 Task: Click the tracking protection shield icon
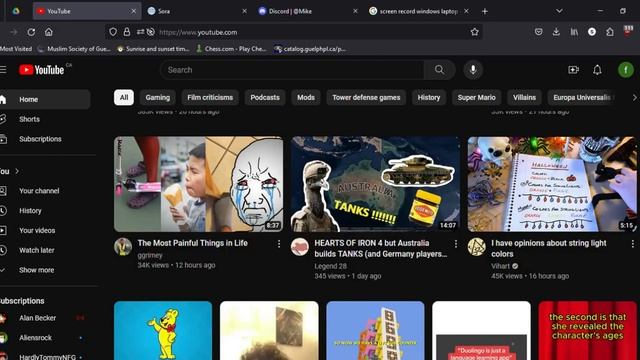113,32
